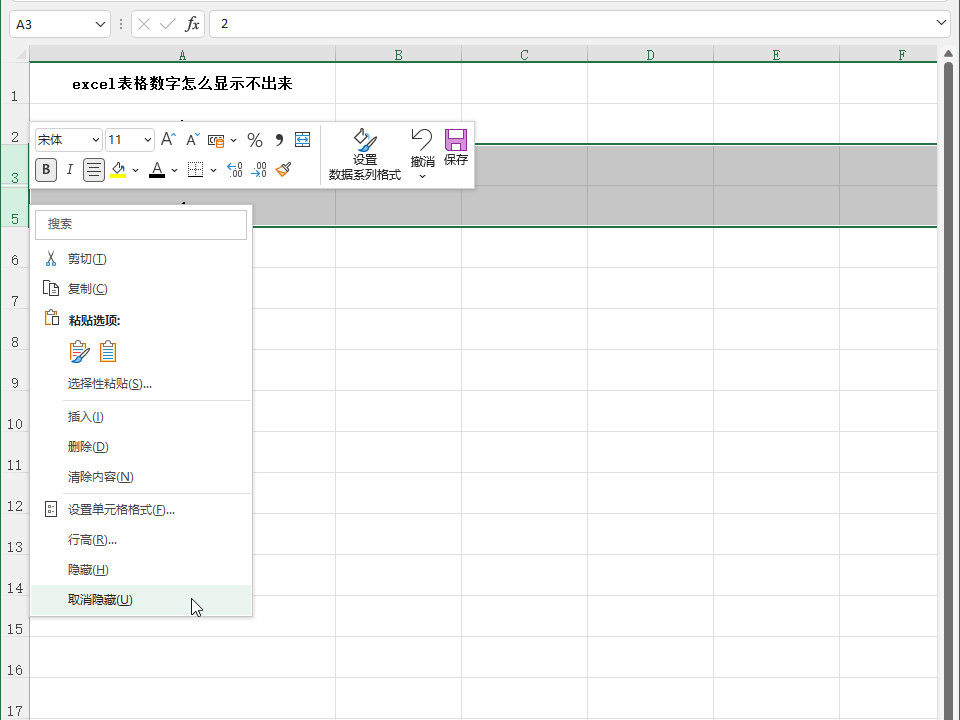Confirm entry with the checkmark icon
This screenshot has width=960, height=720.
tap(167, 24)
